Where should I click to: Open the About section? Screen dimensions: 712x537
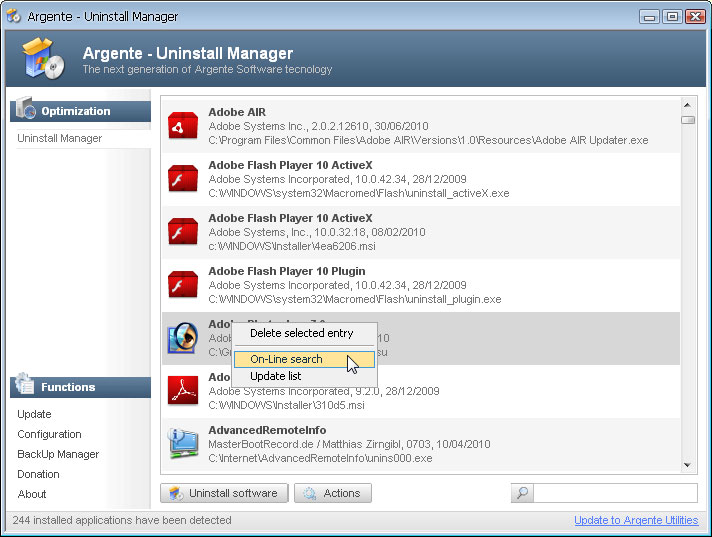click(x=32, y=494)
